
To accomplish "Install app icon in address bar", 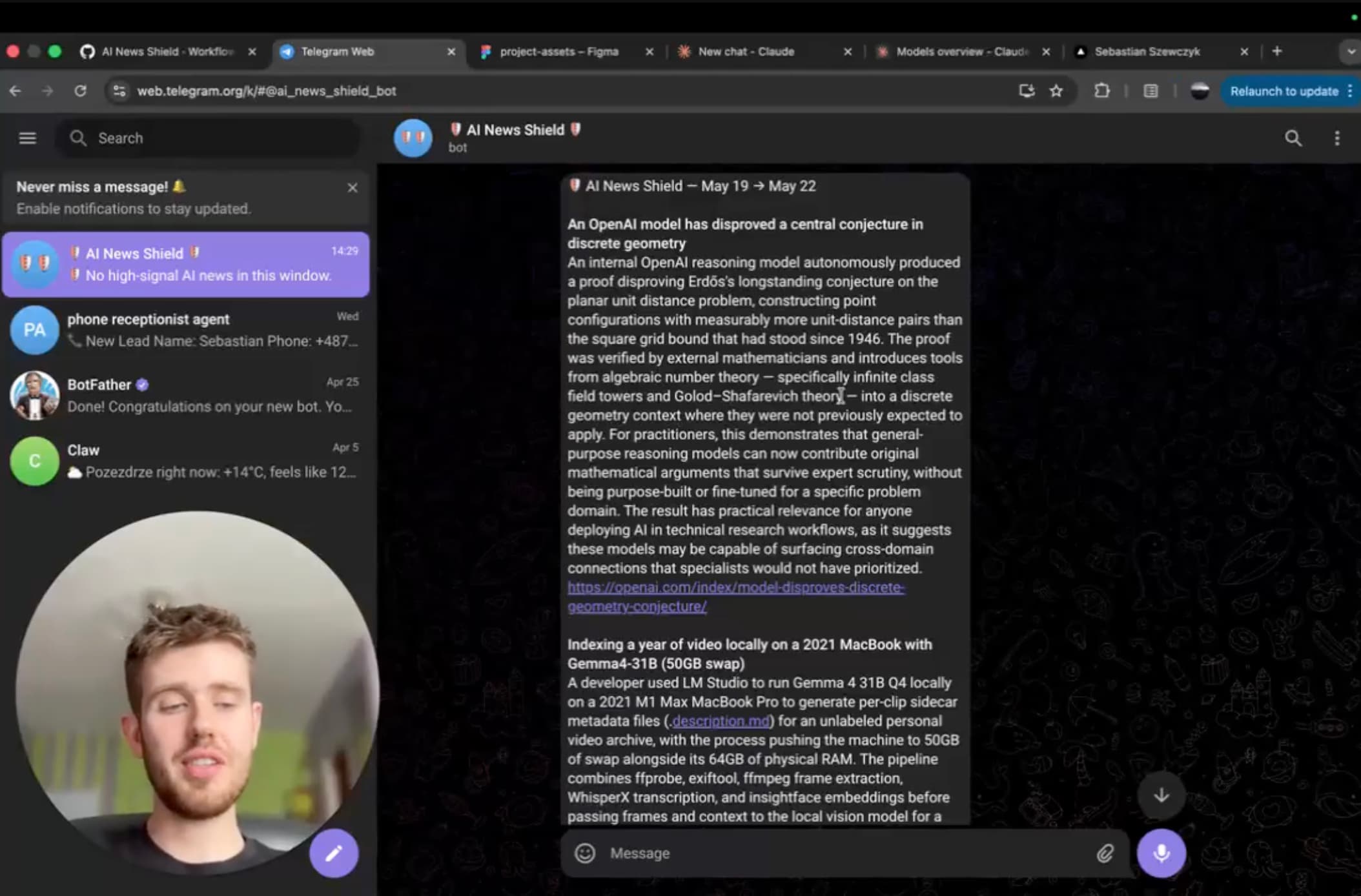I will (1027, 91).
